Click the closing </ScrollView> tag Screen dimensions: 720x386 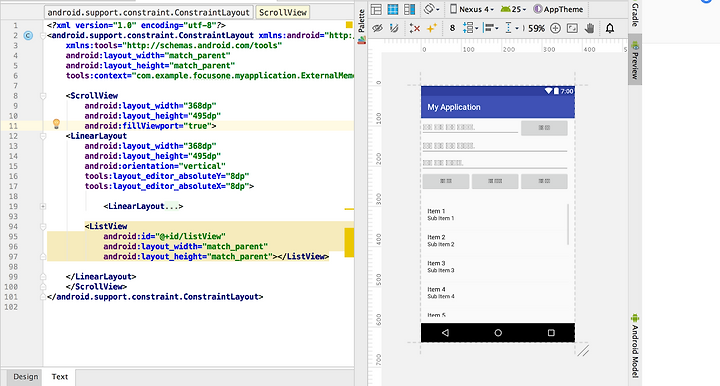pos(96,287)
